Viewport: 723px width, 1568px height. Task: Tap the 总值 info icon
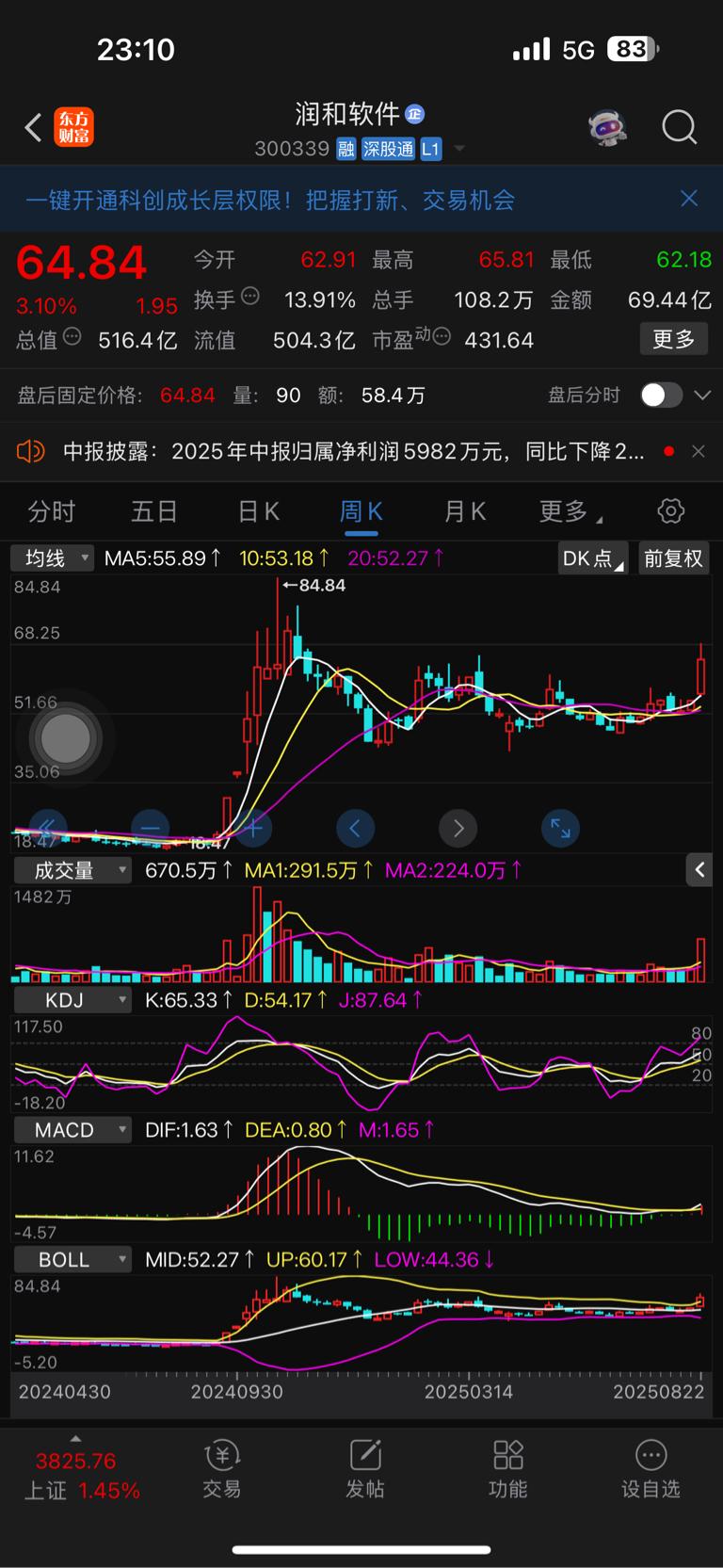[72, 336]
